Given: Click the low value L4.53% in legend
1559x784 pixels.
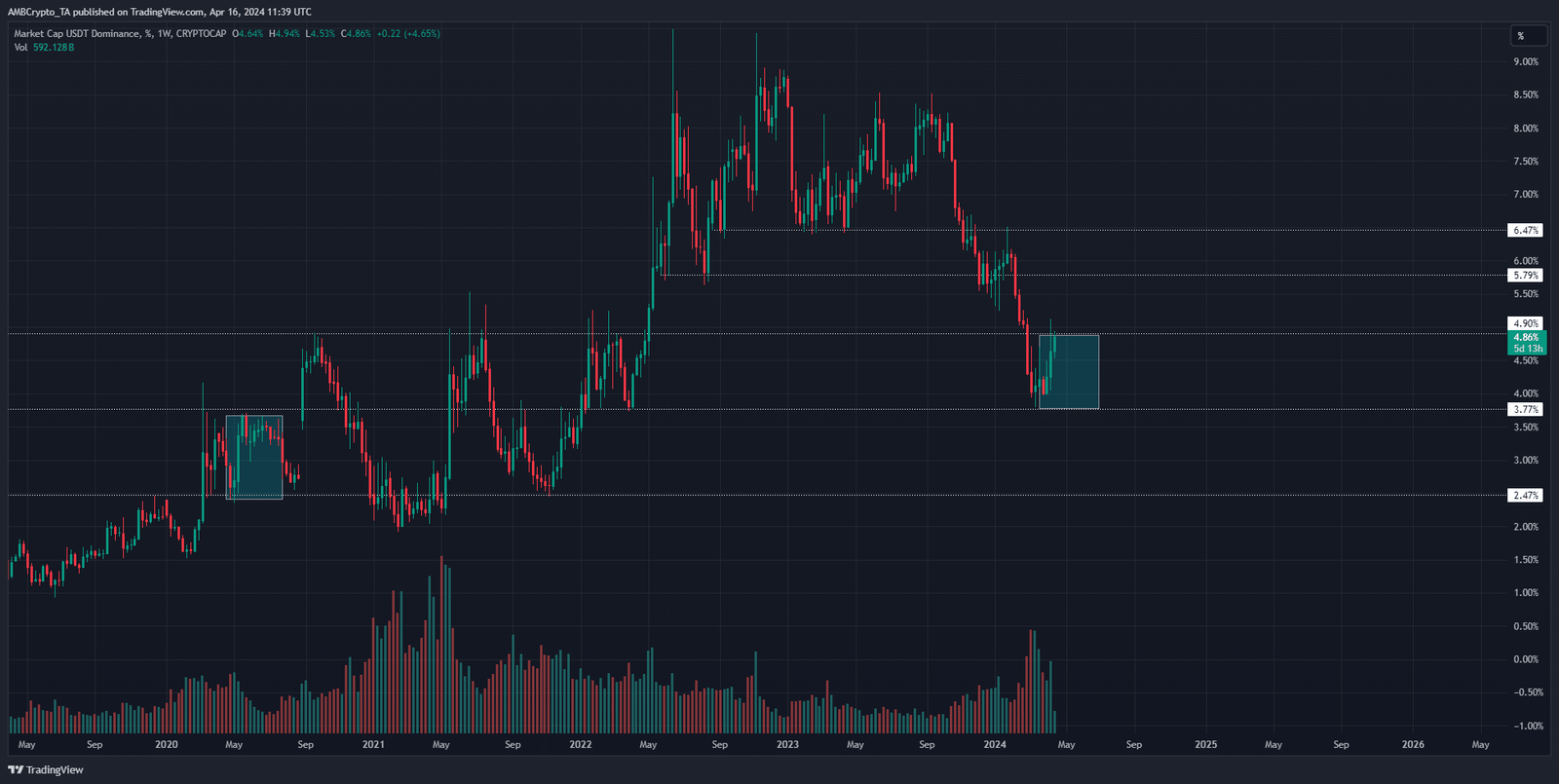Looking at the screenshot, I should 320,34.
